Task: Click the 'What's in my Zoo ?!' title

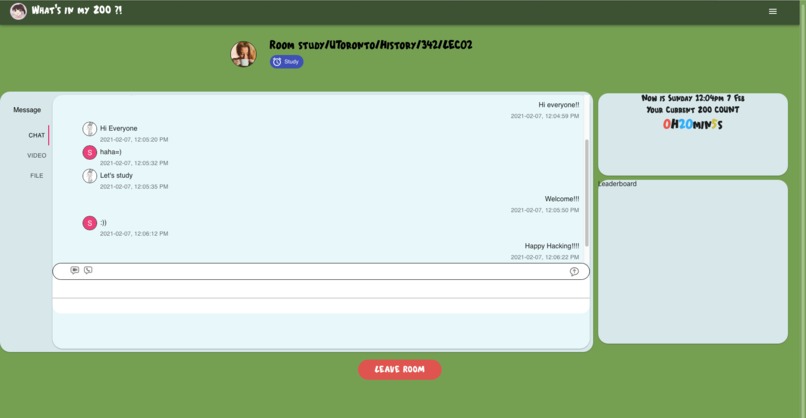Action: pyautogui.click(x=77, y=10)
